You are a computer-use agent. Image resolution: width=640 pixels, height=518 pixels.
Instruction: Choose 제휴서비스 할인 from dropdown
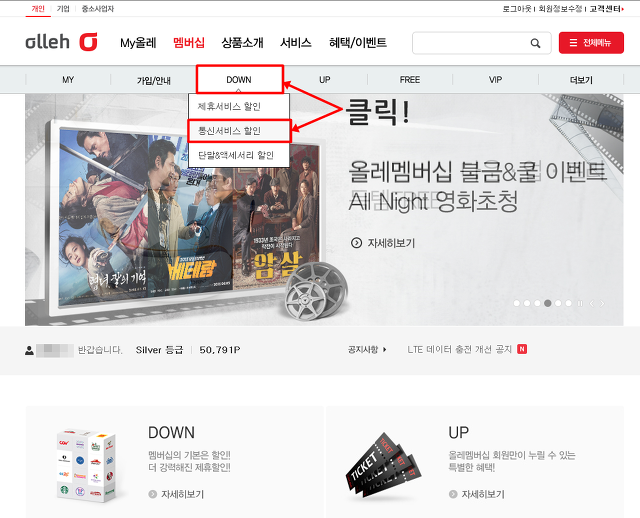click(239, 107)
